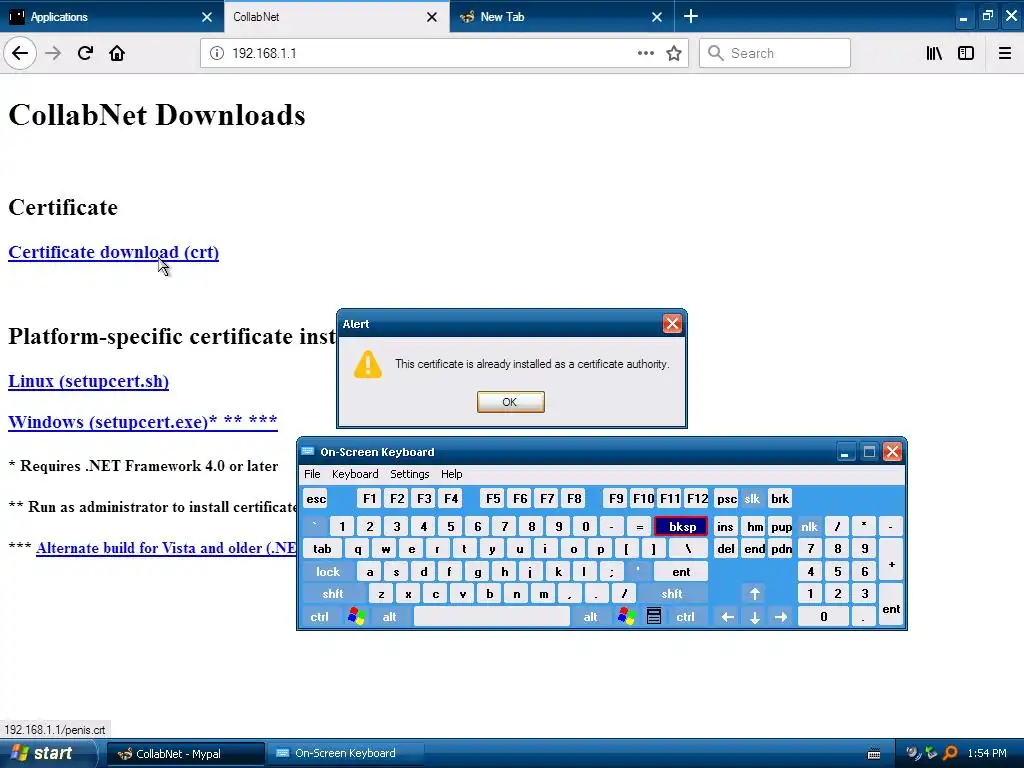Click the space bar key
Viewport: 1024px width, 768px height.
coord(492,616)
